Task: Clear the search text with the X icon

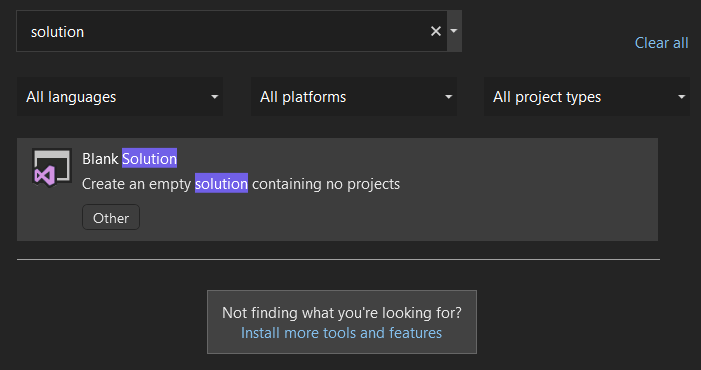Action: (x=435, y=31)
